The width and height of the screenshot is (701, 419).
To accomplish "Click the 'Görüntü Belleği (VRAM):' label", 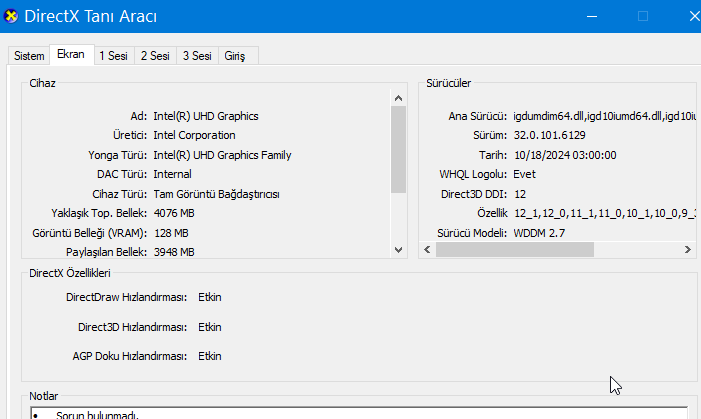I will [89, 233].
